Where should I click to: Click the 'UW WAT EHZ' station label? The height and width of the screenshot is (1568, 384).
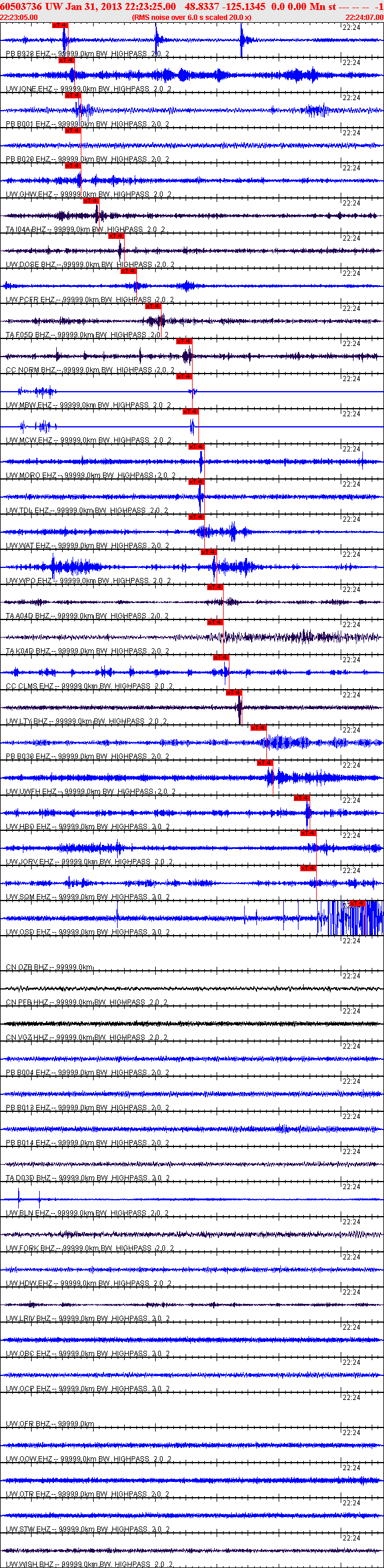pos(29,546)
